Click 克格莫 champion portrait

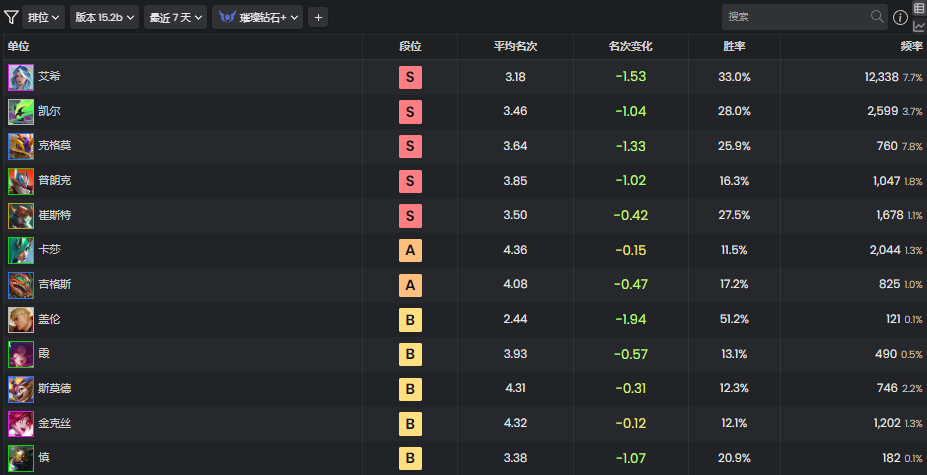click(21, 147)
